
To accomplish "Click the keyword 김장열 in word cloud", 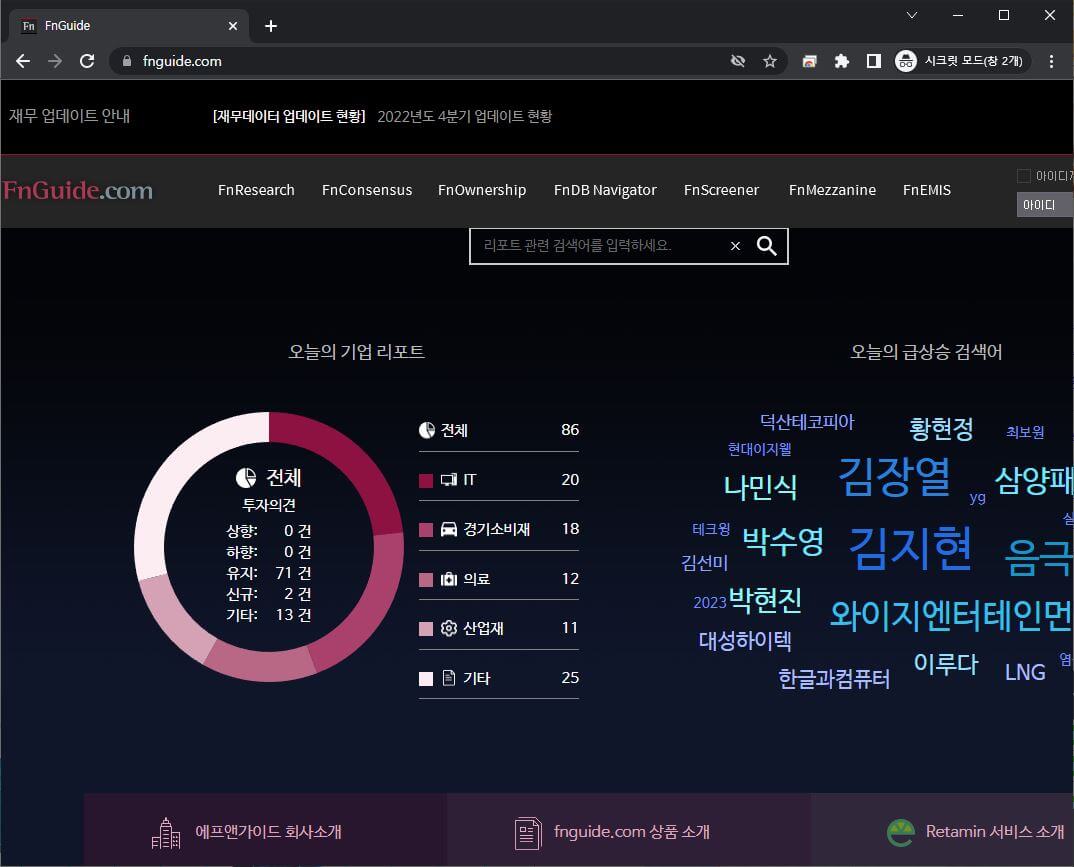I will coord(895,476).
